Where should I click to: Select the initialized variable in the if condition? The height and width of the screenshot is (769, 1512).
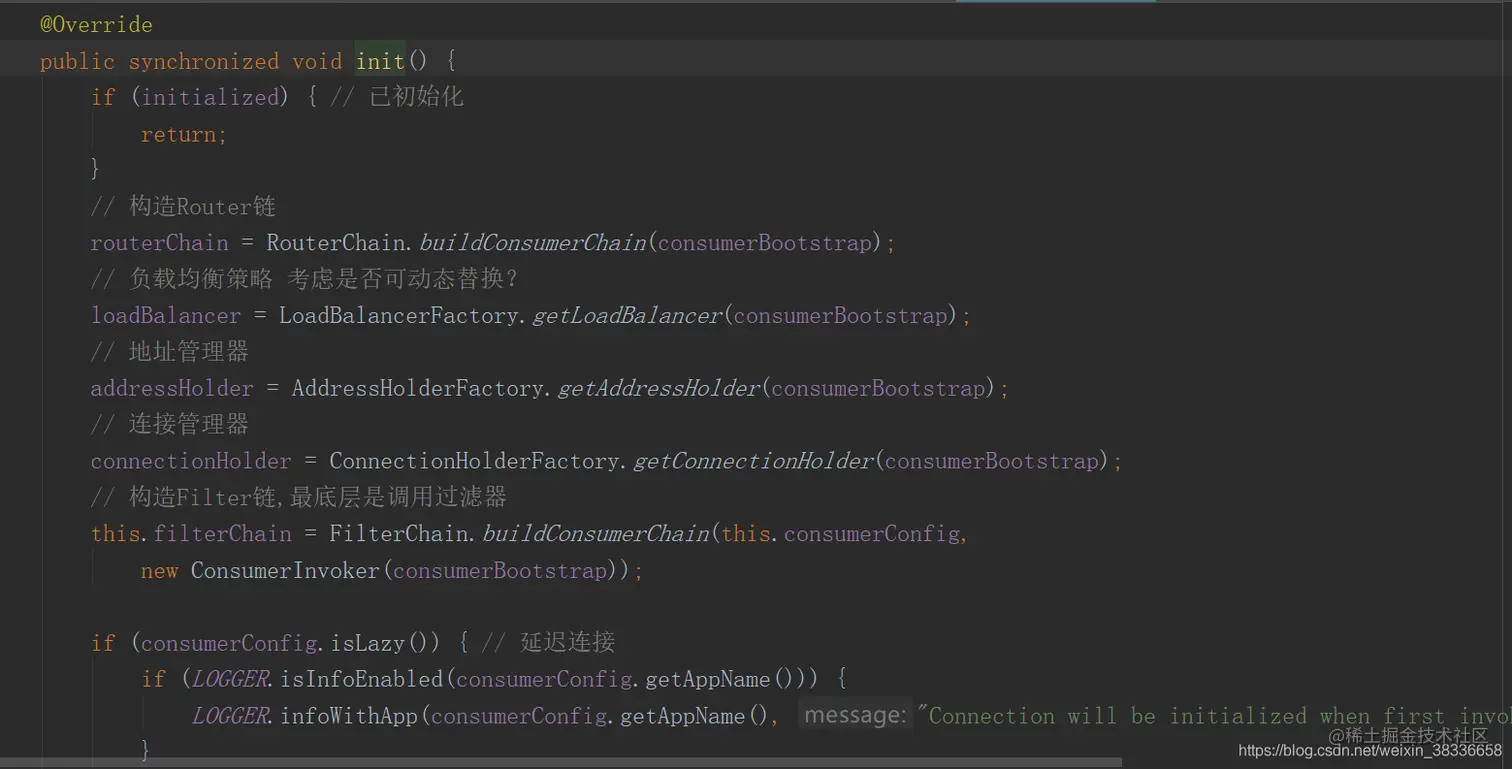coord(210,97)
